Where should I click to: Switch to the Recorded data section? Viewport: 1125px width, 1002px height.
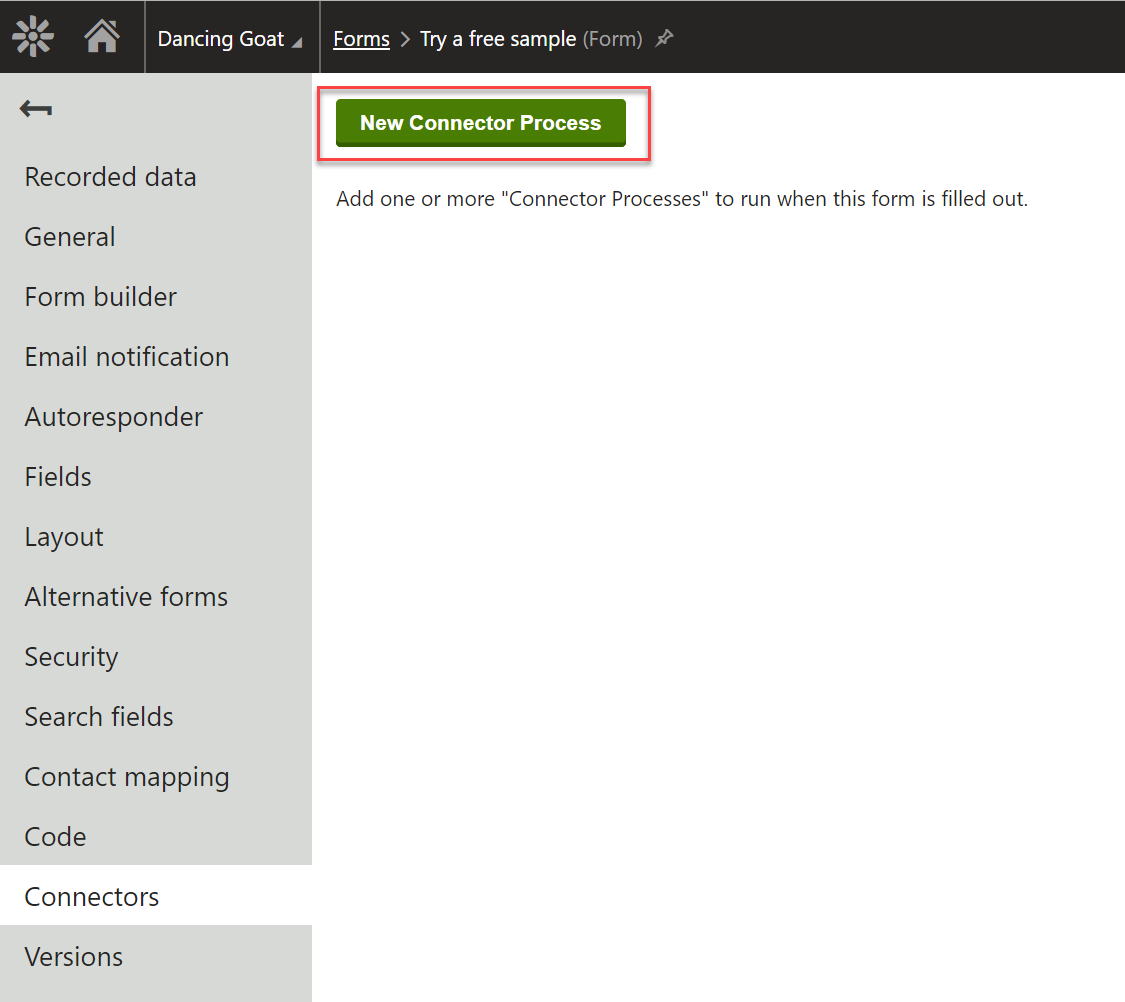110,176
